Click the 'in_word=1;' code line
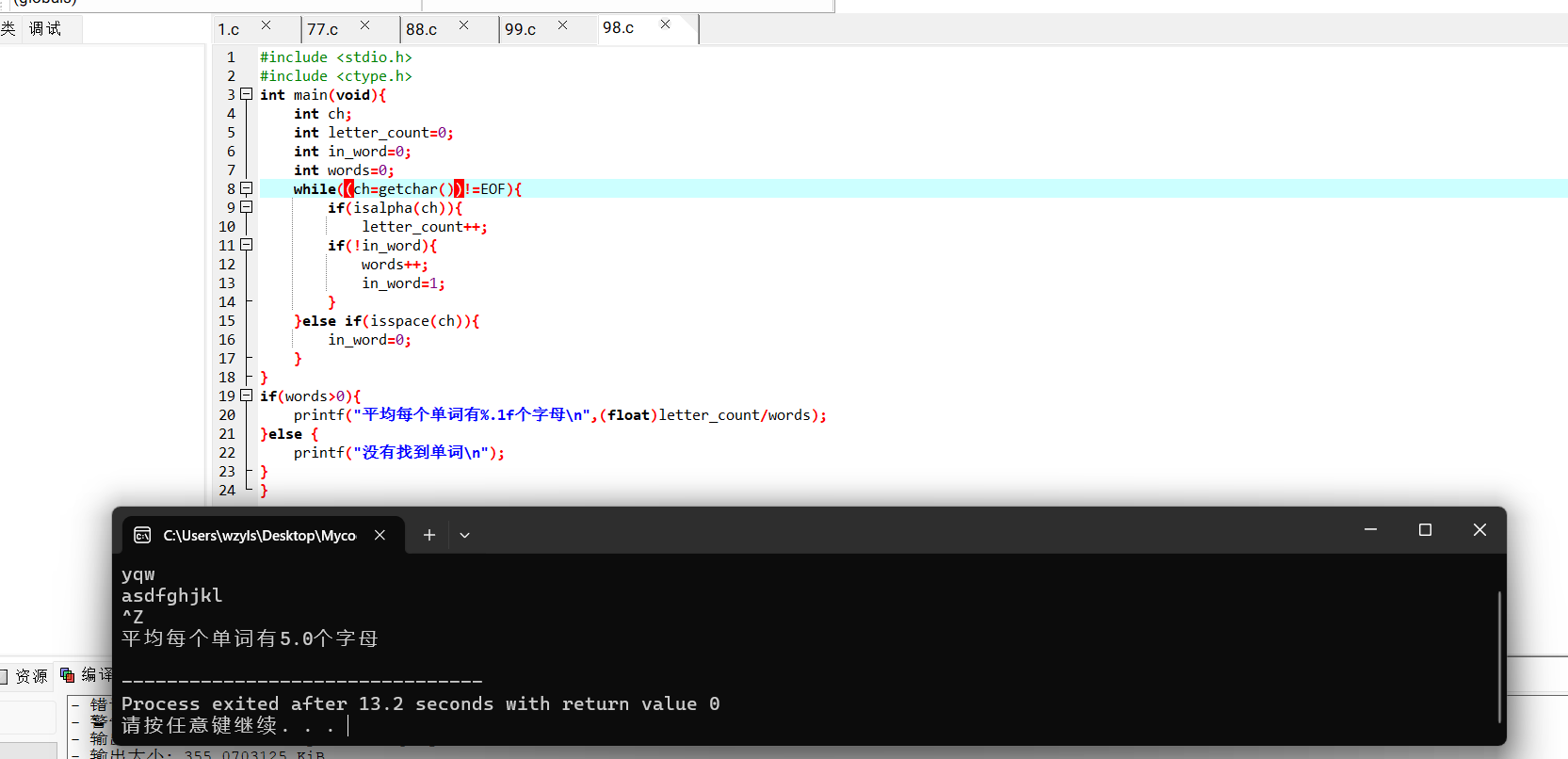Viewport: 1568px width, 759px height. point(403,283)
